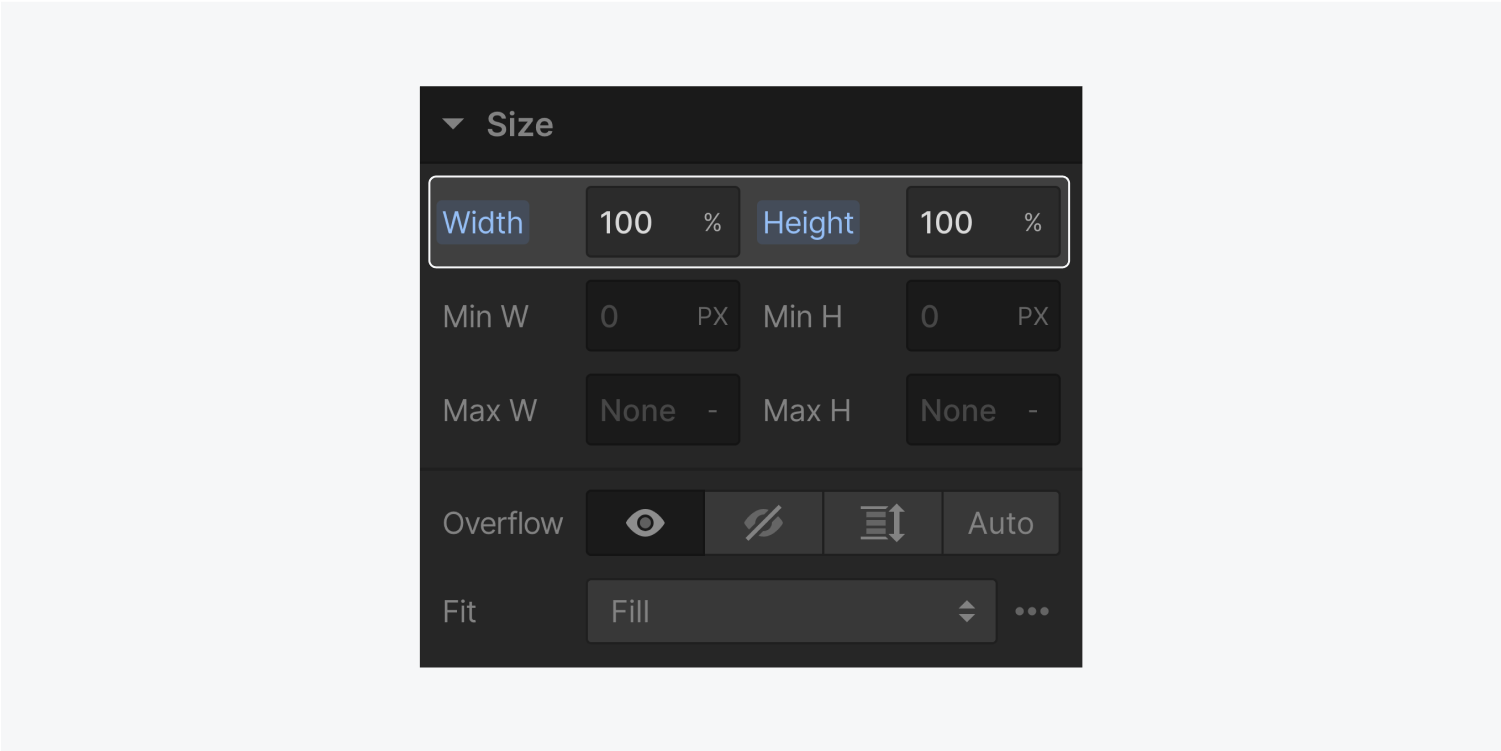Collapse the Size section
The height and width of the screenshot is (751, 1501).
(452, 123)
